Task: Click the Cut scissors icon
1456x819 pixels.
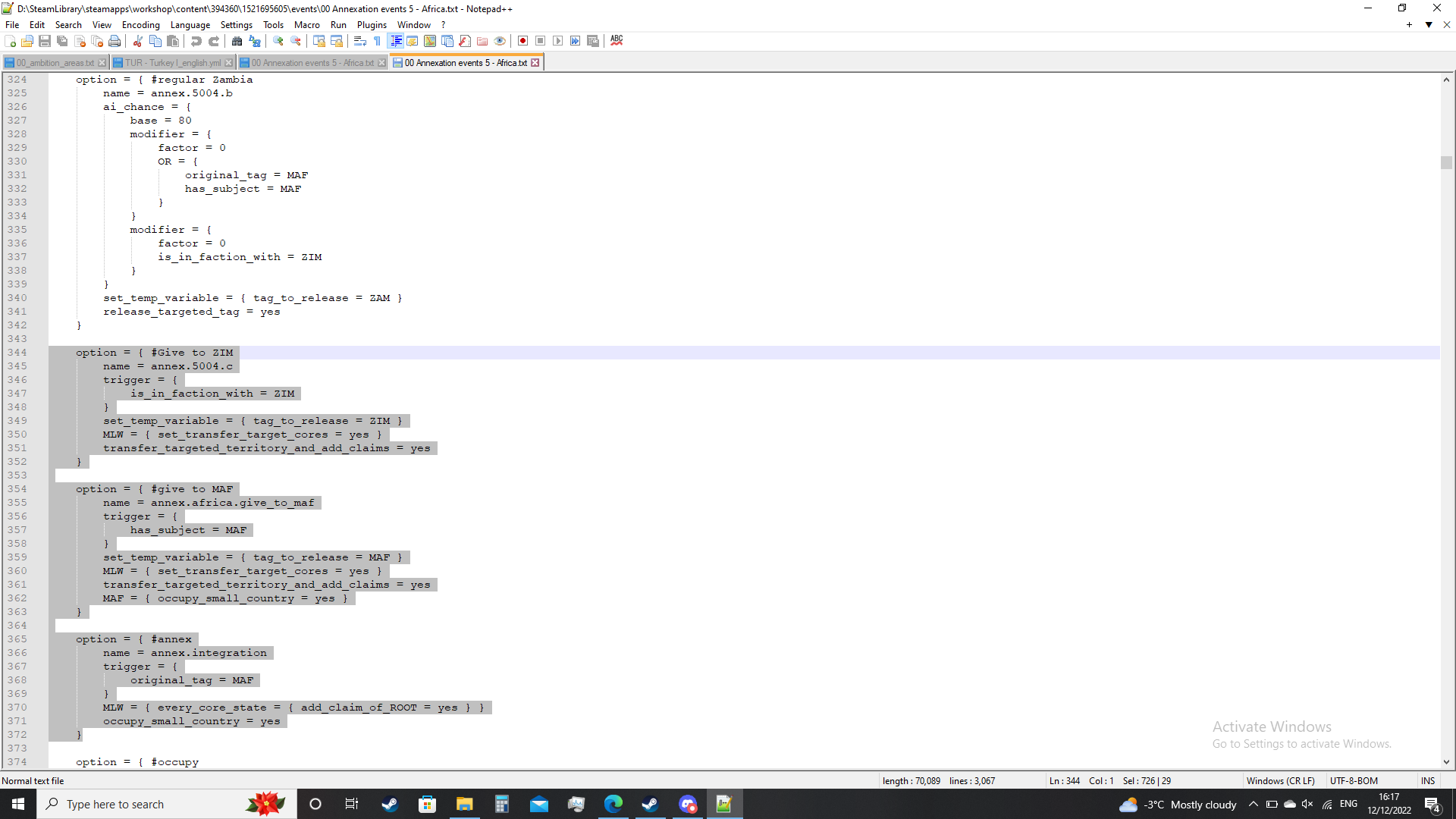Action: (138, 41)
